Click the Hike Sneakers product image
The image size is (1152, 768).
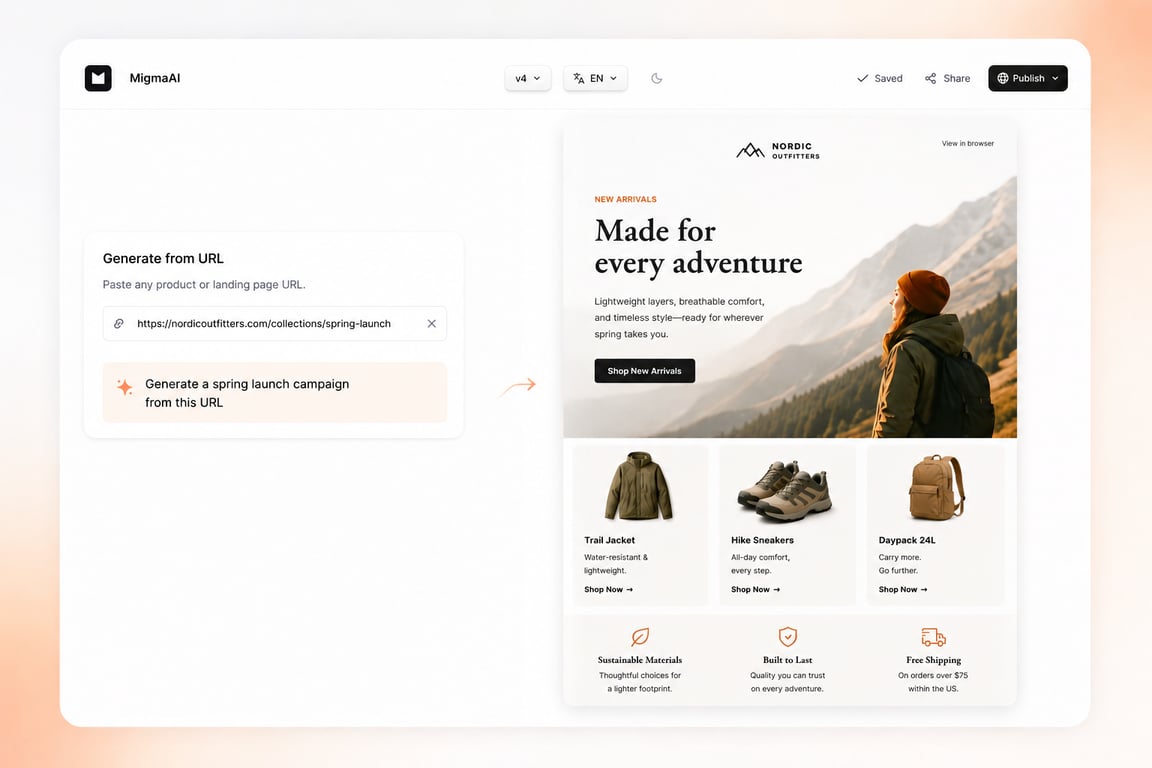tap(785, 491)
